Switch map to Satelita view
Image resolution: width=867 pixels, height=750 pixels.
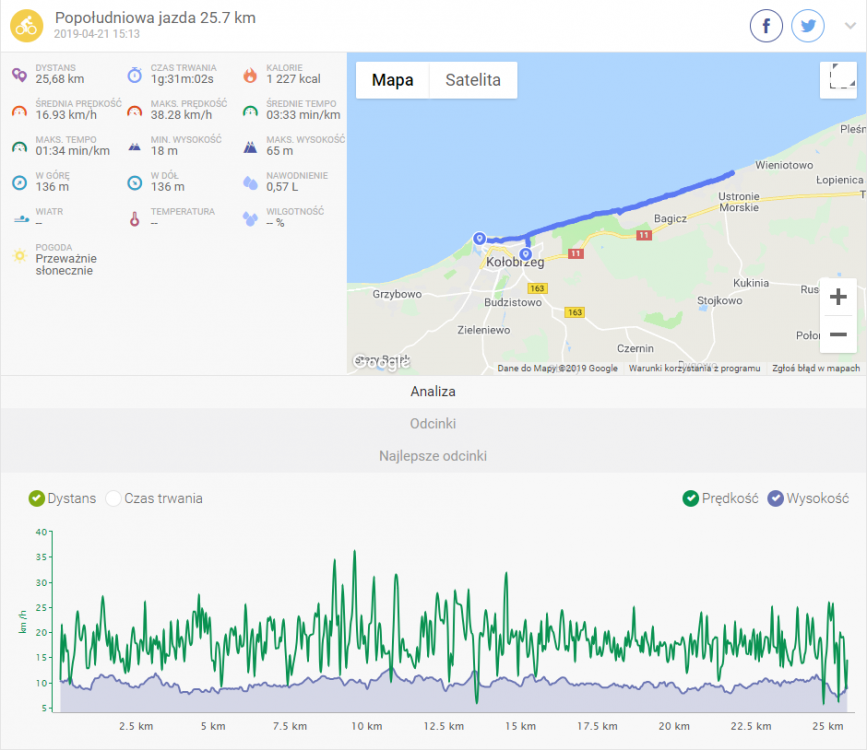tap(473, 80)
